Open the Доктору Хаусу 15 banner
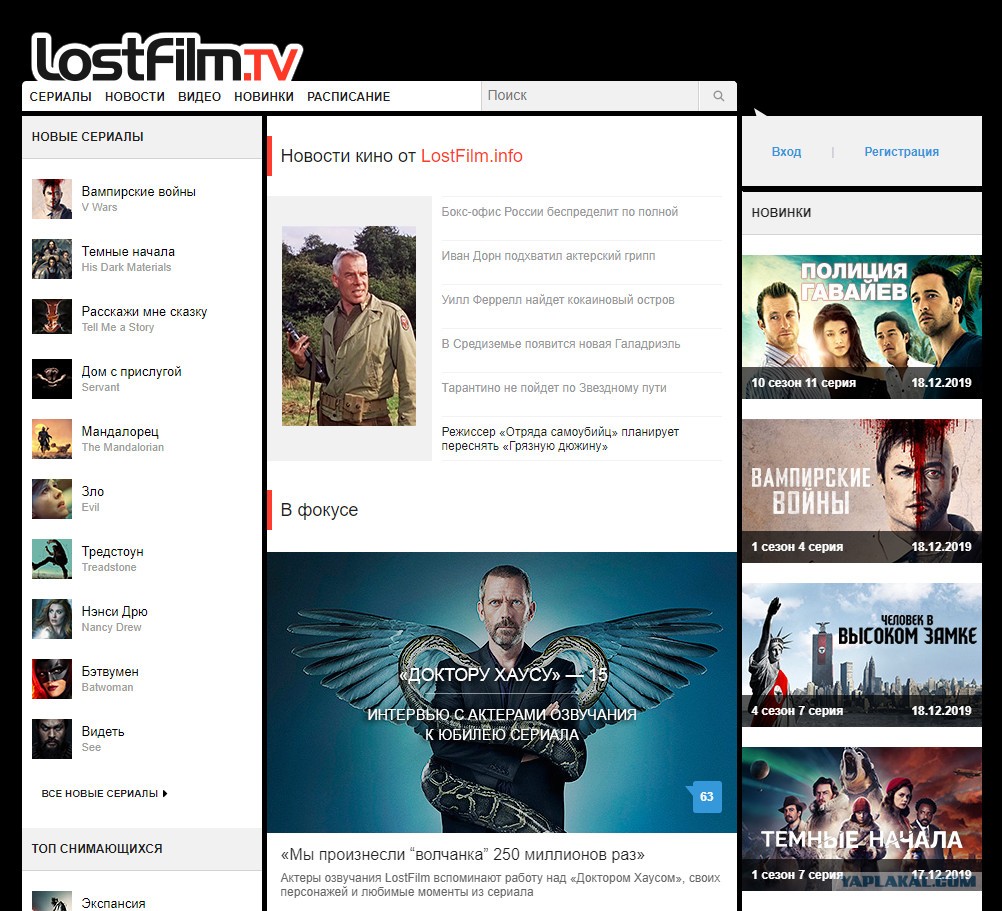 (x=502, y=693)
